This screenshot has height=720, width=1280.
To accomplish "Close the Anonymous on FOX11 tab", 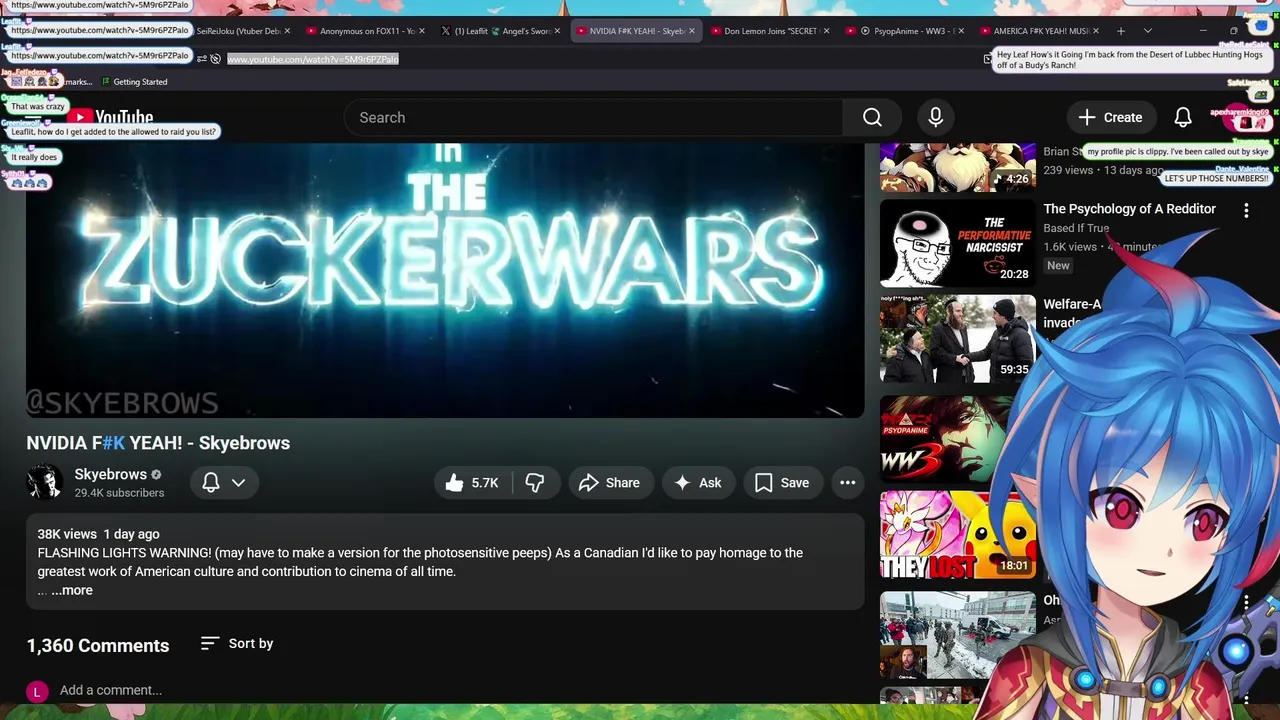I will tap(421, 31).
